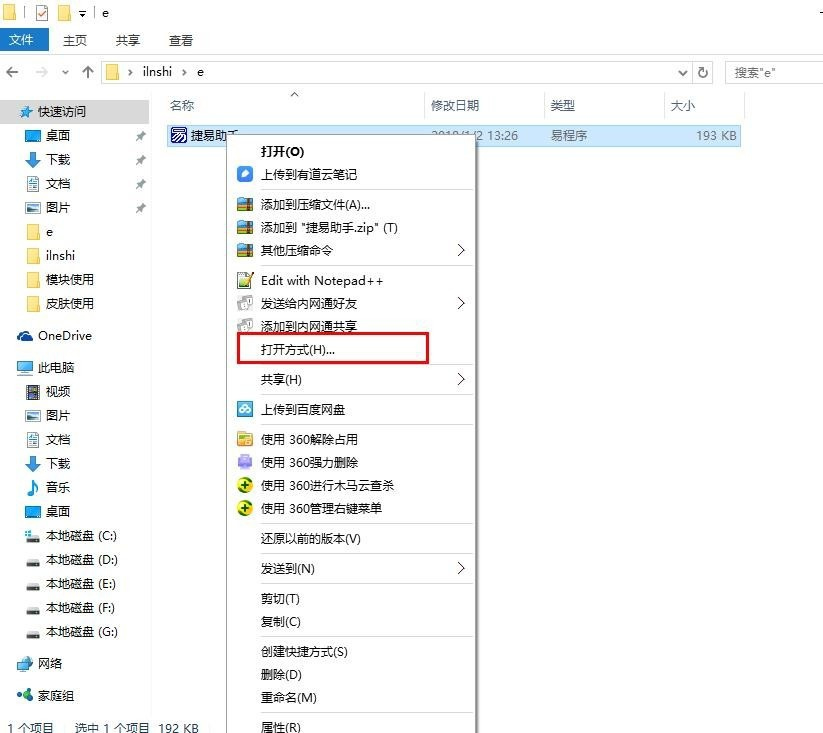Switch to the 主页 ribbon tab
This screenshot has width=823, height=733.
coord(75,40)
